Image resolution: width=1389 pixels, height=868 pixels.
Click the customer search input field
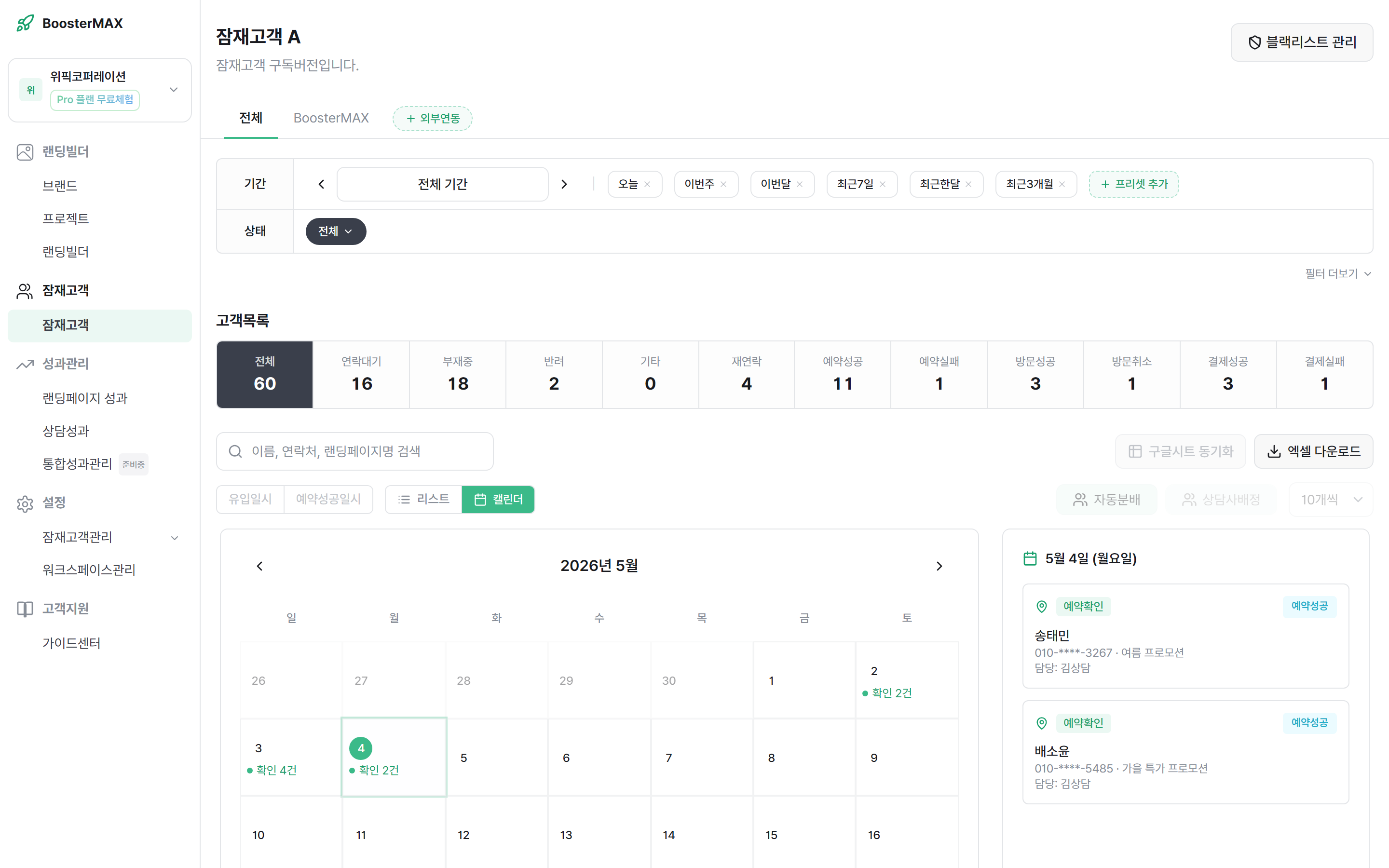point(354,451)
